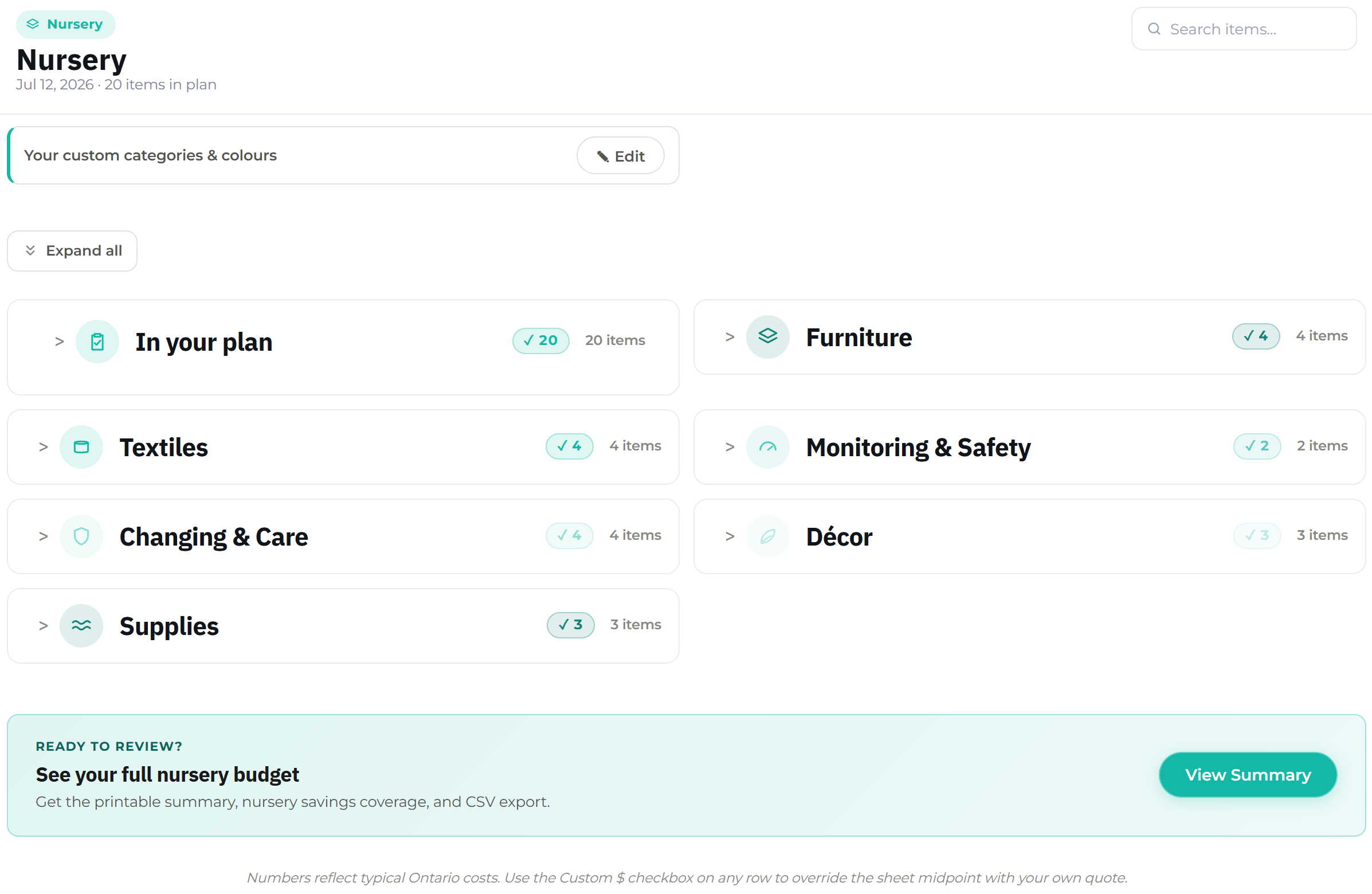Click the checked 20 badge for In your plan
The height and width of the screenshot is (894, 1372).
click(x=541, y=340)
